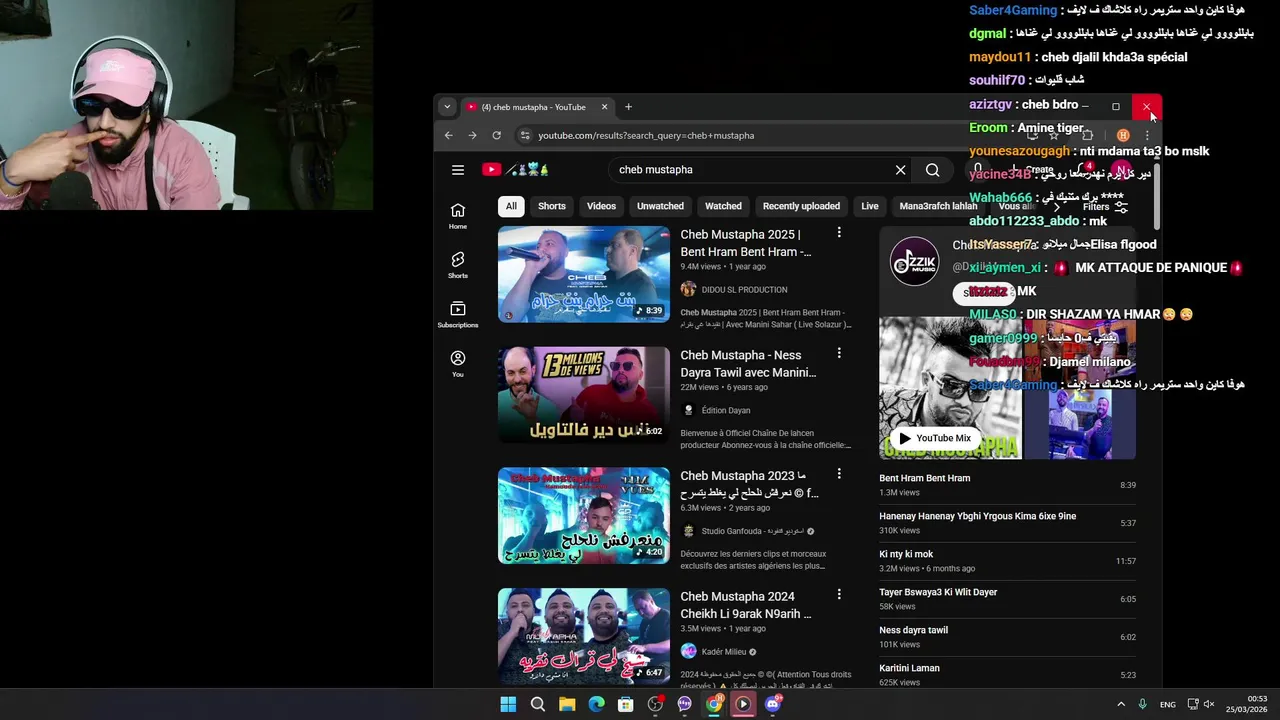The height and width of the screenshot is (720, 1280).
Task: Click the magnifier search button on YouTube
Action: pyautogui.click(x=932, y=170)
